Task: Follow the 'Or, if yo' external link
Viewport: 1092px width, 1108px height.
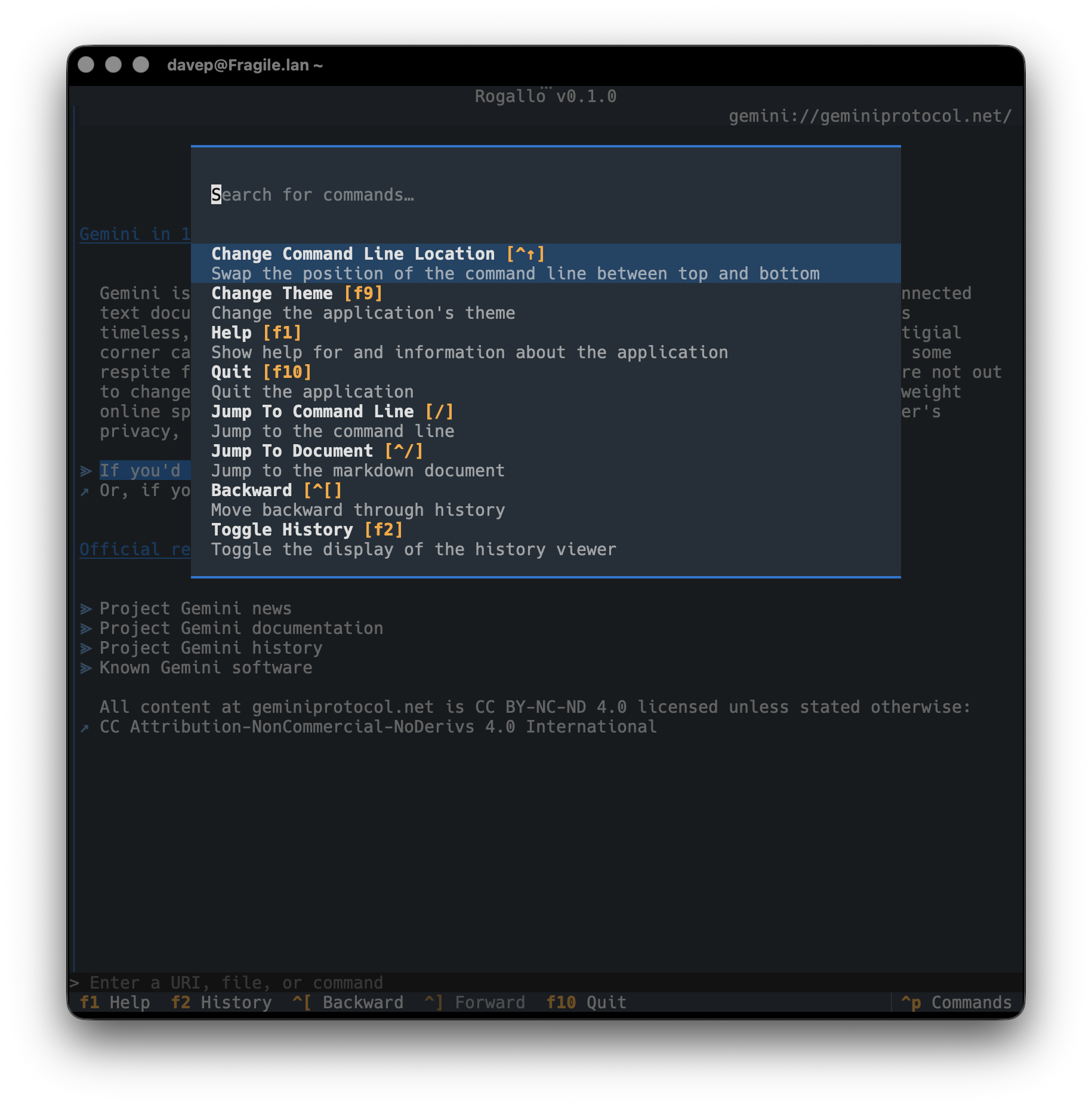Action: point(145,490)
